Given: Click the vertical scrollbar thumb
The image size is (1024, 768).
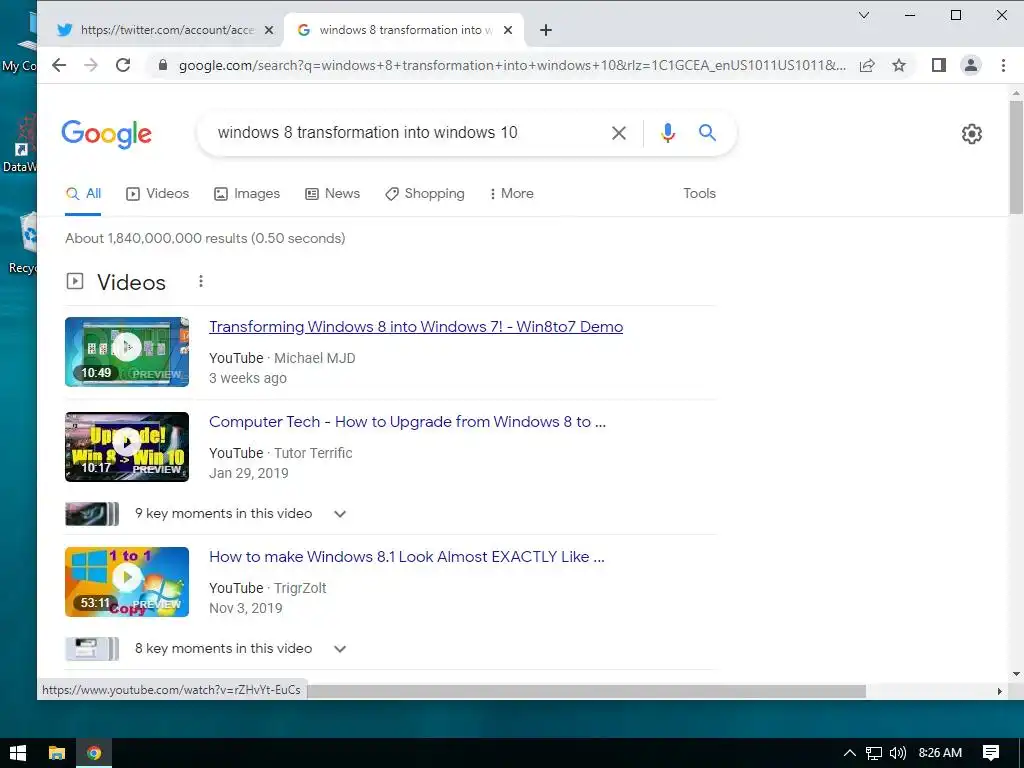Looking at the screenshot, I should tap(1016, 157).
